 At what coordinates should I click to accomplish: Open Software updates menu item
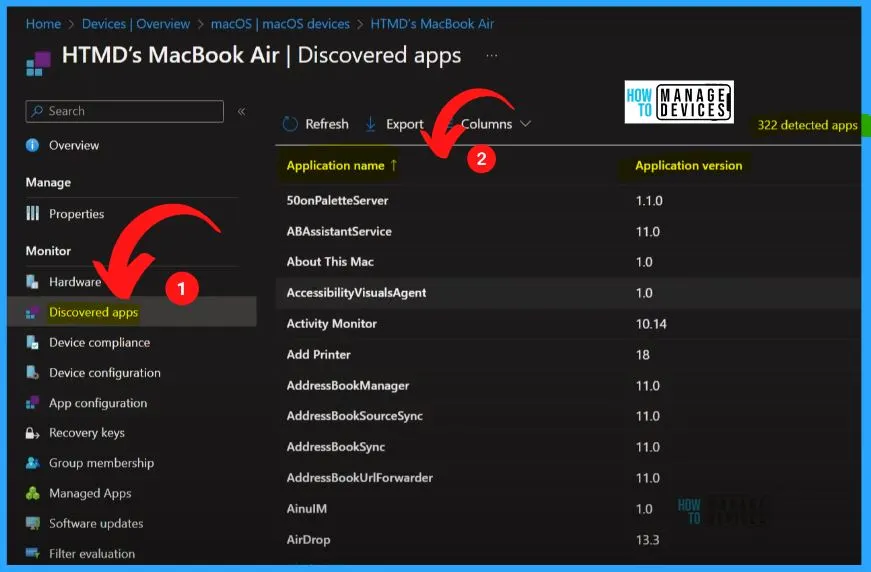coord(96,523)
